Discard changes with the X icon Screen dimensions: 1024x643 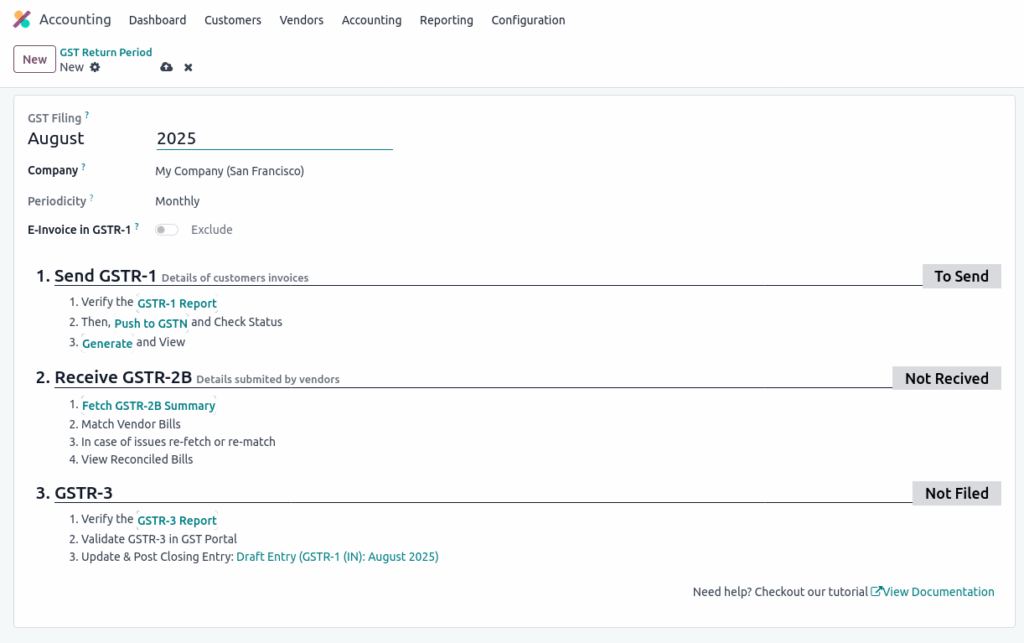(188, 67)
